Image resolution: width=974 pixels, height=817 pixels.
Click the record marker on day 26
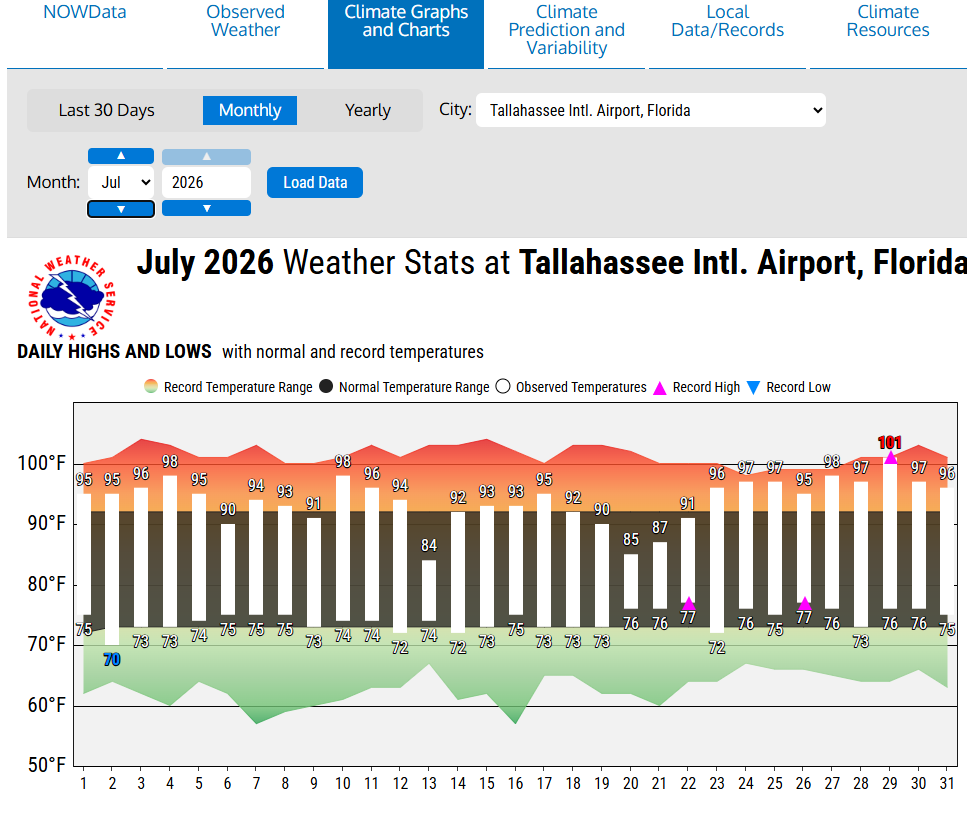click(804, 603)
